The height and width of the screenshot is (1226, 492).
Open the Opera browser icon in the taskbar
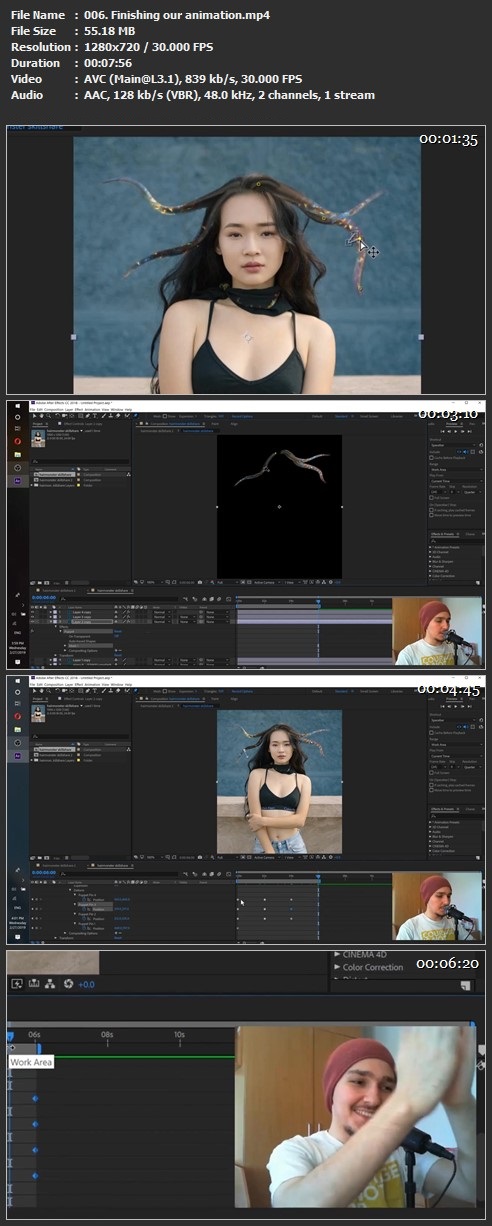[x=17, y=440]
